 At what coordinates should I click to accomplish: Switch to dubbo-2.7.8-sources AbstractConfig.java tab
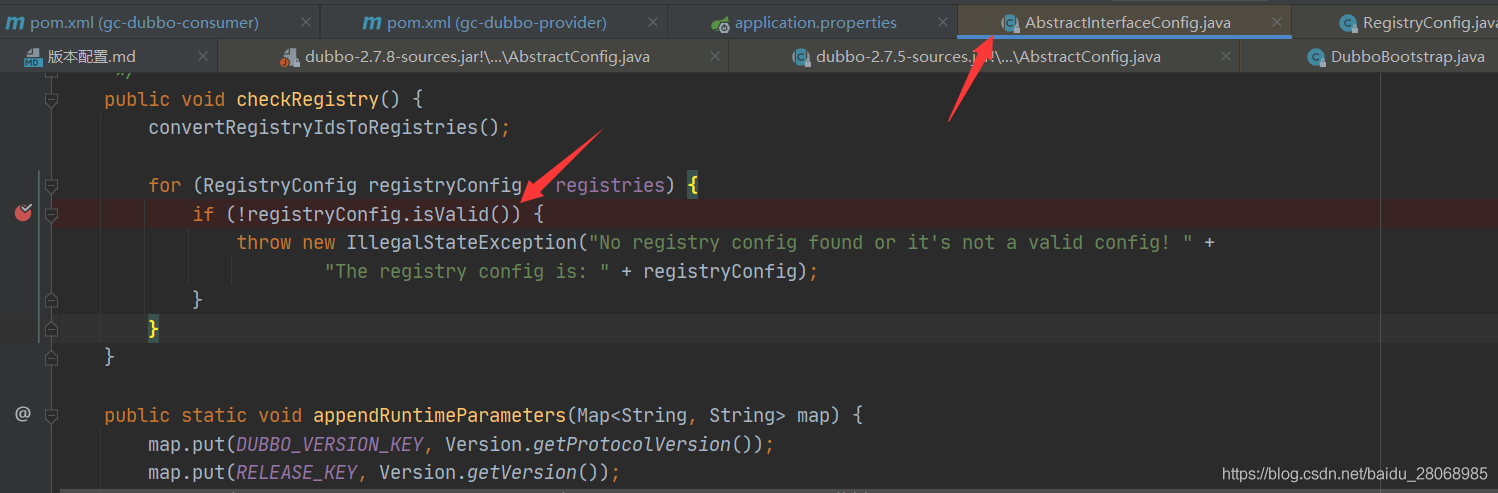coord(473,57)
